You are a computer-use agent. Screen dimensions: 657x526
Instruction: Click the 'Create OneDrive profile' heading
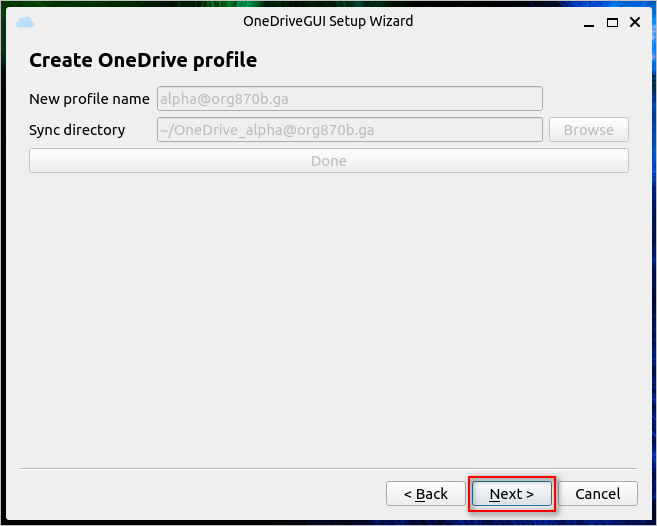point(143,60)
